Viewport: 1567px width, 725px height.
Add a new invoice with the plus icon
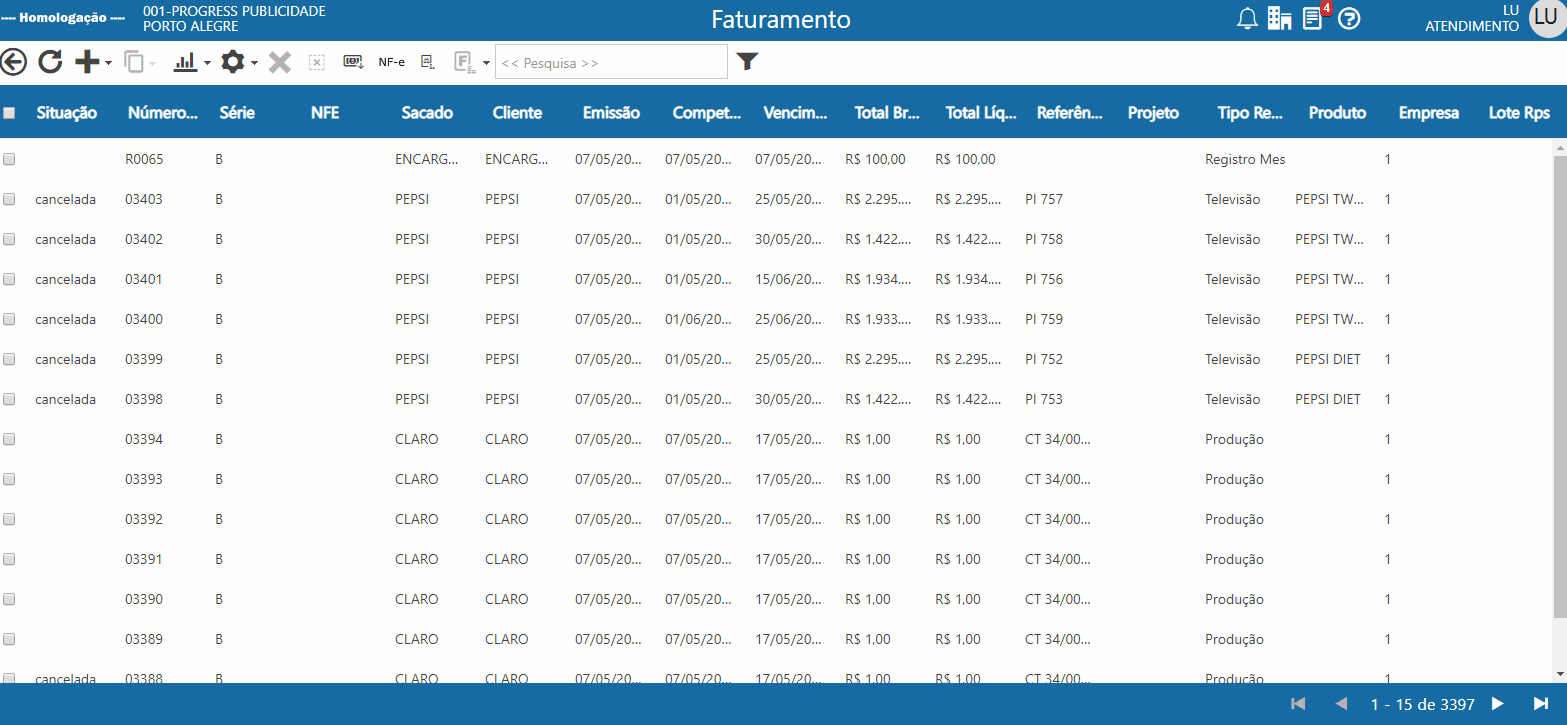[x=87, y=62]
